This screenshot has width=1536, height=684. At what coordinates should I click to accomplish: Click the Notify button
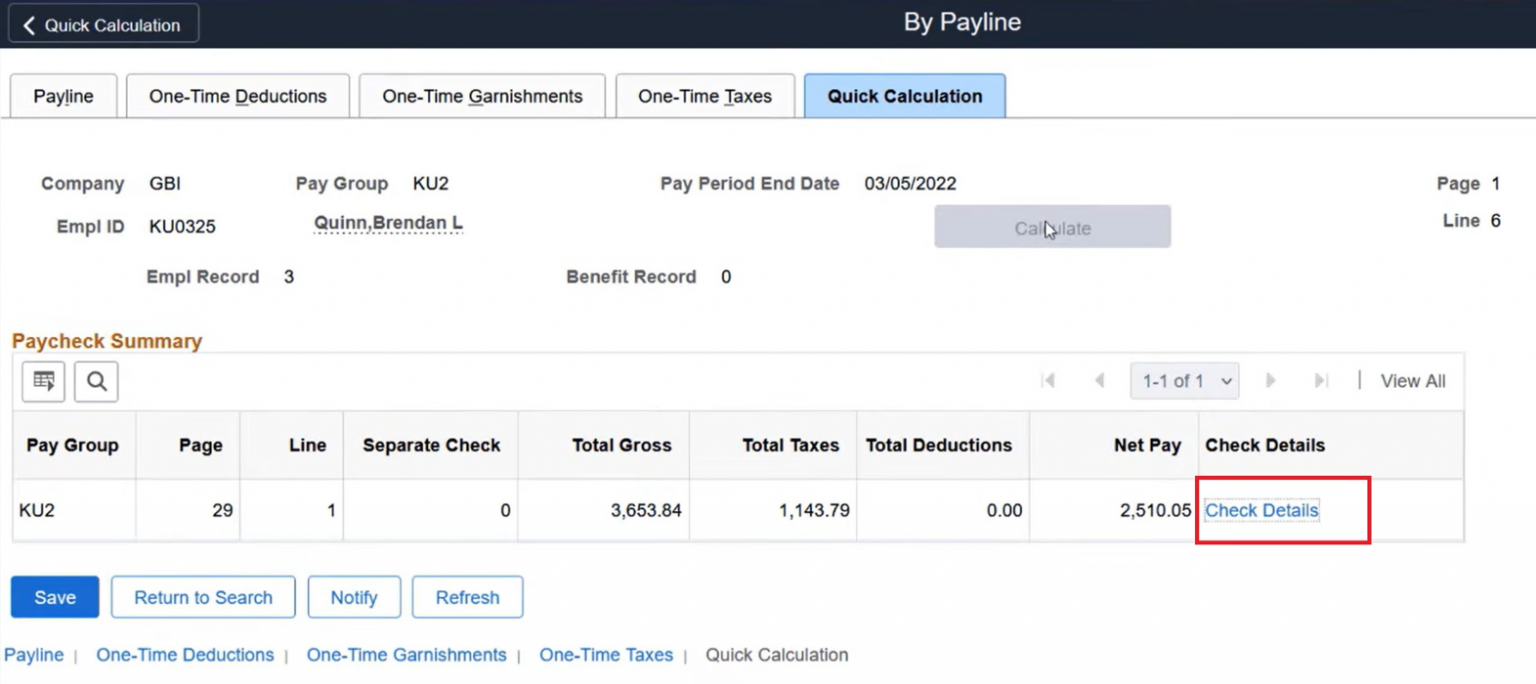(x=354, y=597)
